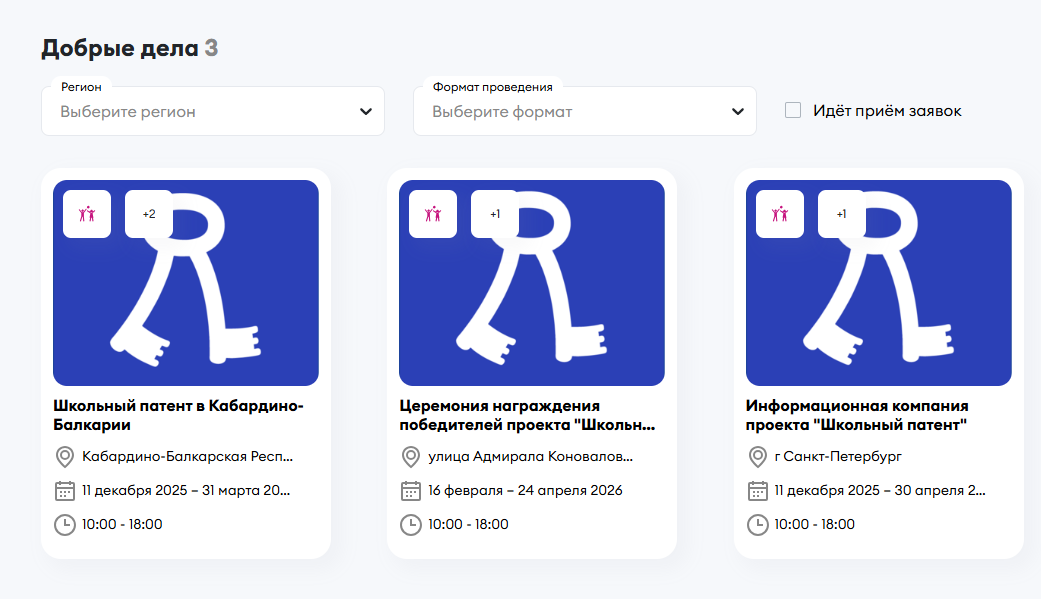1041x599 pixels.
Task: Open the Регион dropdown
Action: [x=200, y=112]
